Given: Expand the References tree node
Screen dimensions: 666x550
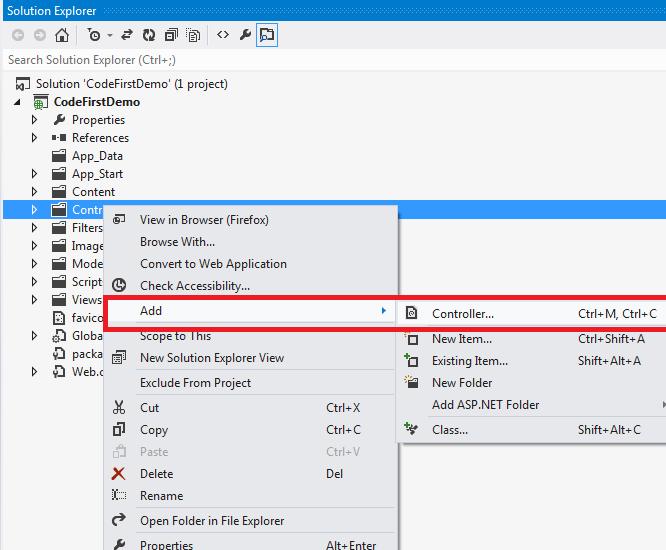Looking at the screenshot, I should click(35, 138).
